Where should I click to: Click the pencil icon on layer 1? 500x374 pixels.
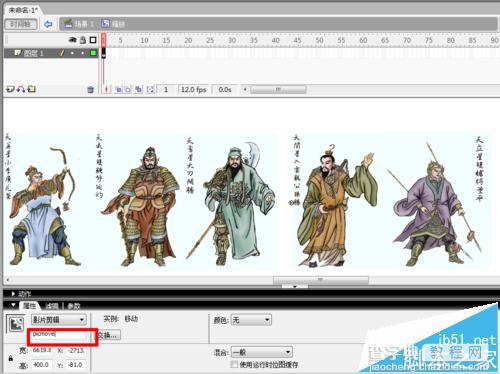tap(62, 53)
